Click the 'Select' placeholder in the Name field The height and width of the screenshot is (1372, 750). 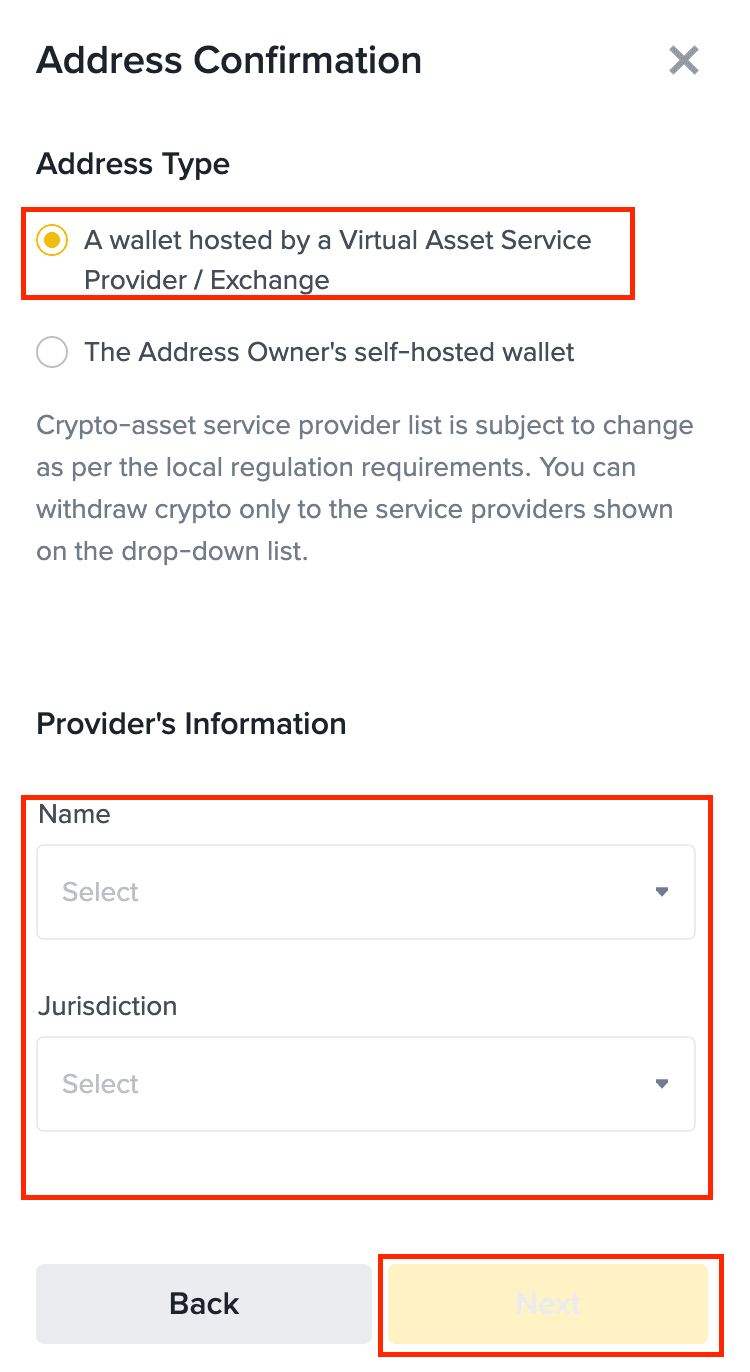[100, 892]
